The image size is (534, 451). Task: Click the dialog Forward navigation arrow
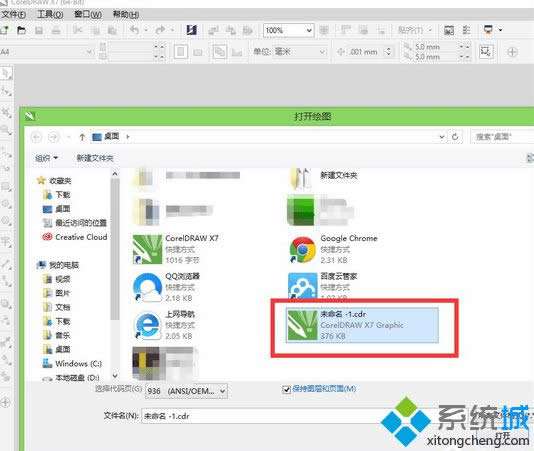tap(53, 137)
